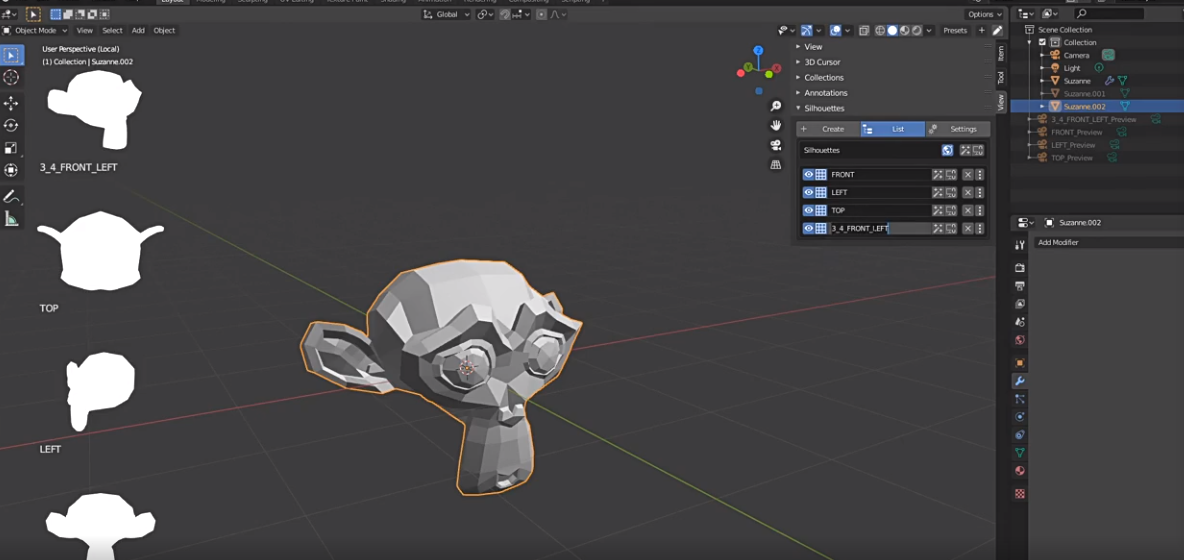Click the wand icon on TOP row
Screen dimensions: 1184x560
pos(938,211)
